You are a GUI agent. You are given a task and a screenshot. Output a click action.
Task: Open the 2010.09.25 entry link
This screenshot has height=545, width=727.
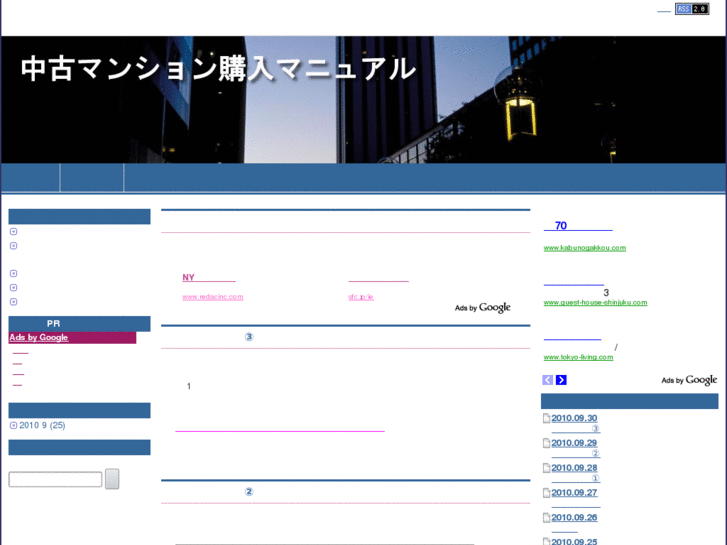click(x=574, y=541)
